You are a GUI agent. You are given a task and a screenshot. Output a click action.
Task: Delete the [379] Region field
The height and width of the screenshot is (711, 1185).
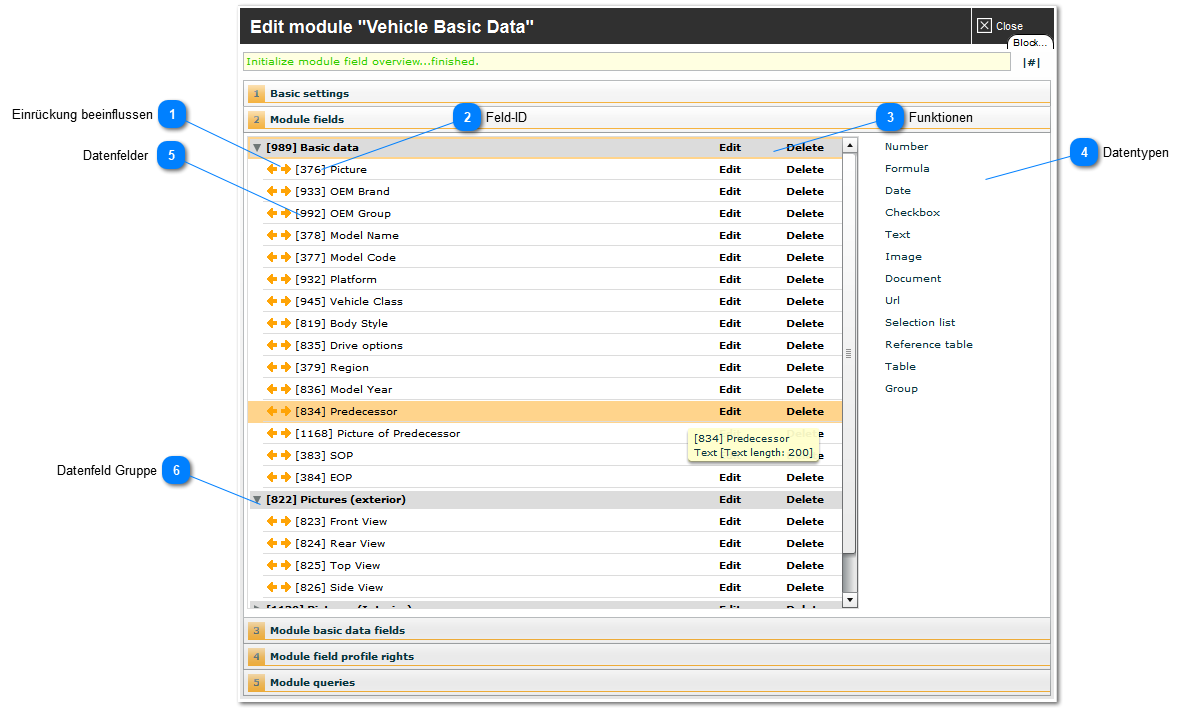[805, 367]
